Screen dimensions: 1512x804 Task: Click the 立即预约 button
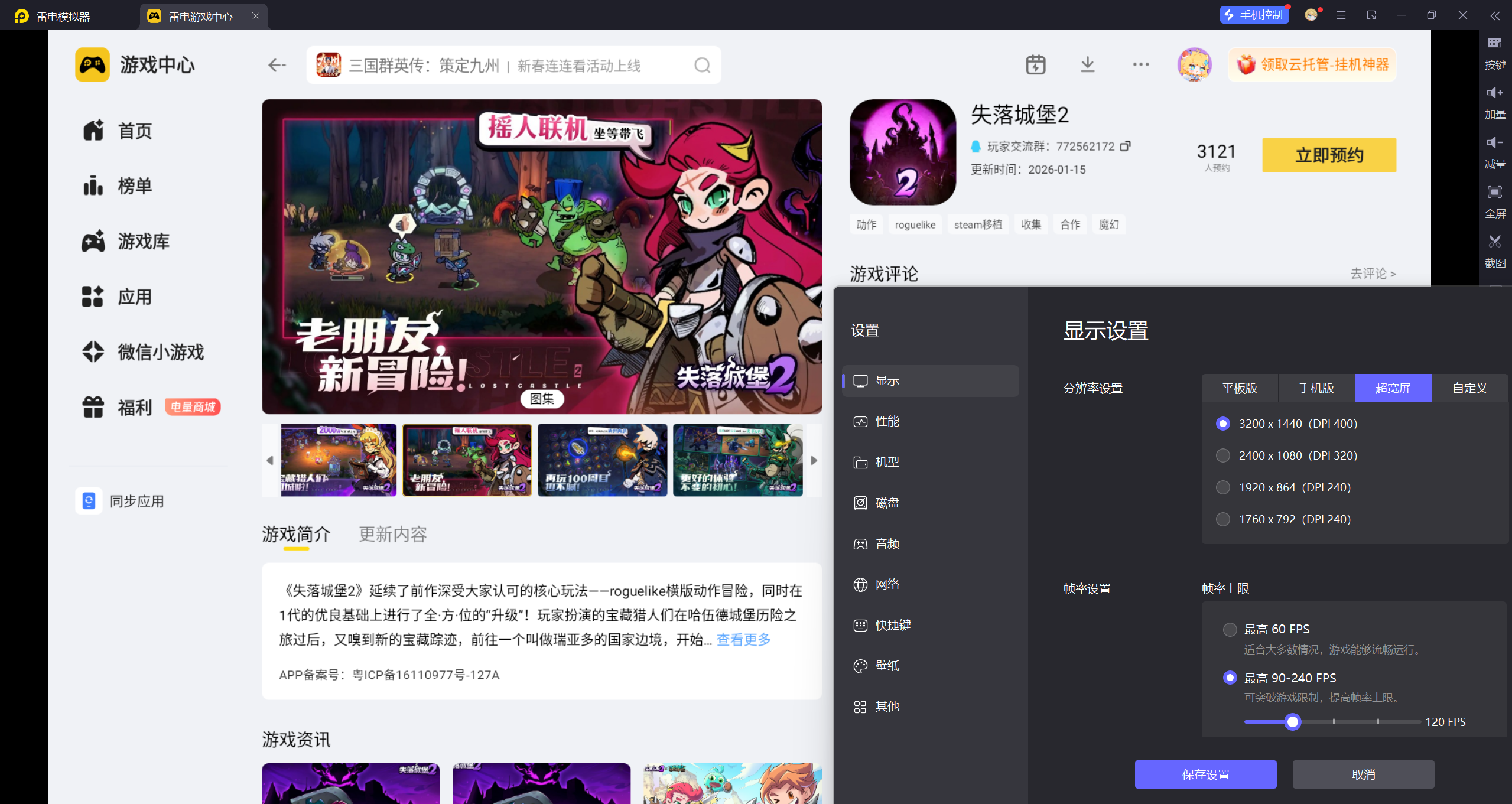1329,155
